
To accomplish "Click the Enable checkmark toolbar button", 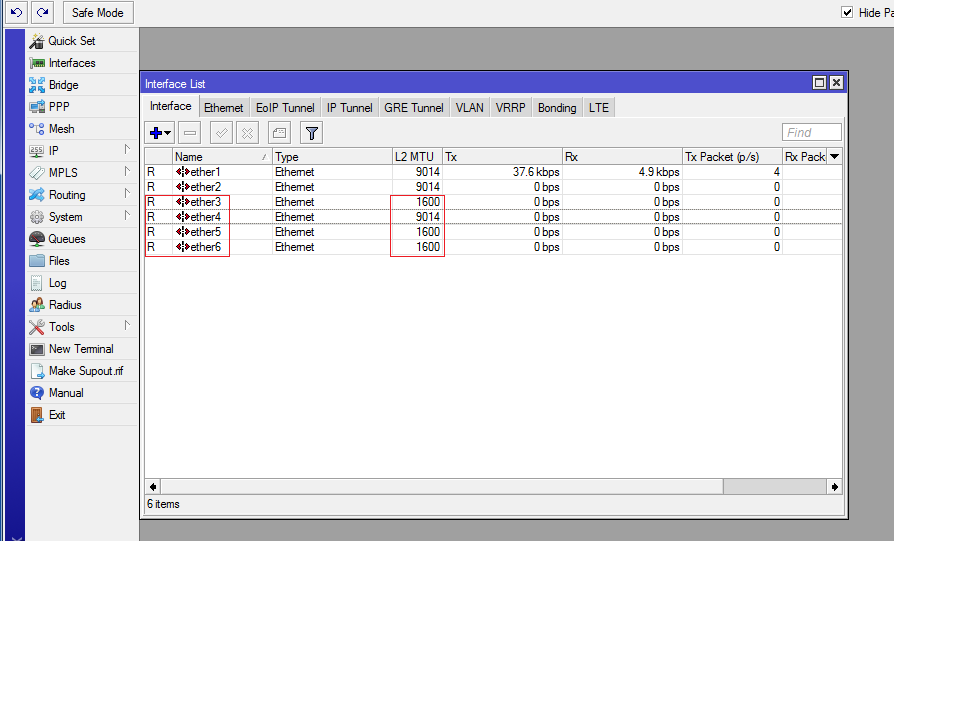I will (221, 133).
